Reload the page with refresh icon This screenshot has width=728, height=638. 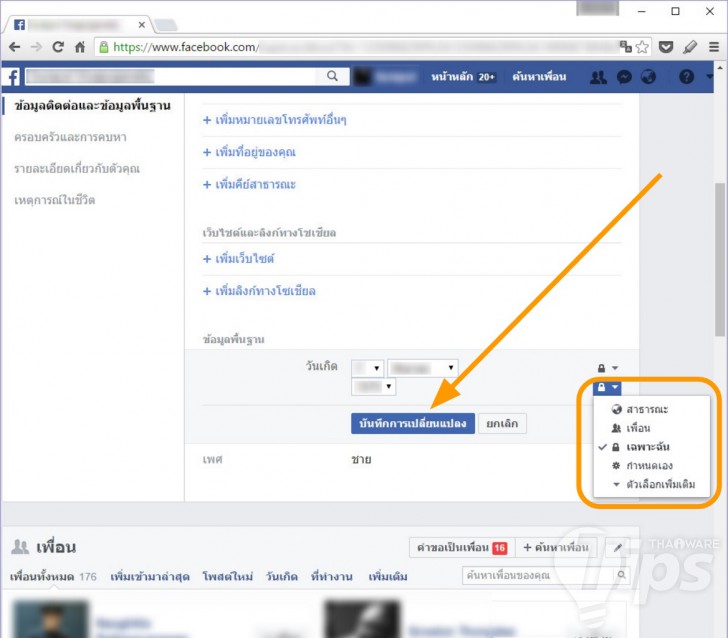click(58, 47)
